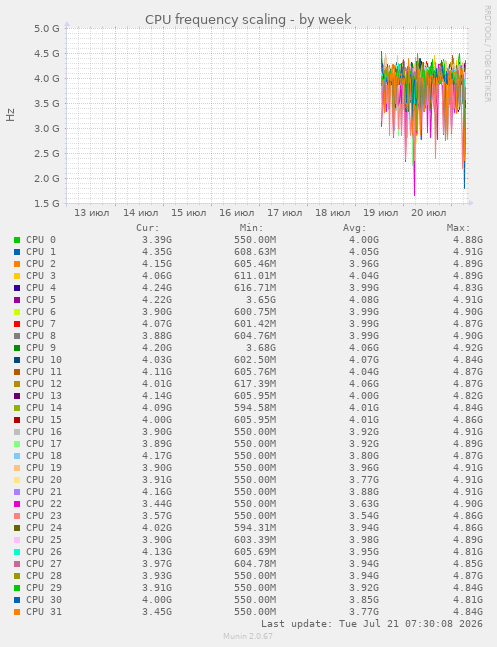
Task: Click the 'CPU 18' legend label
Action: (44, 455)
